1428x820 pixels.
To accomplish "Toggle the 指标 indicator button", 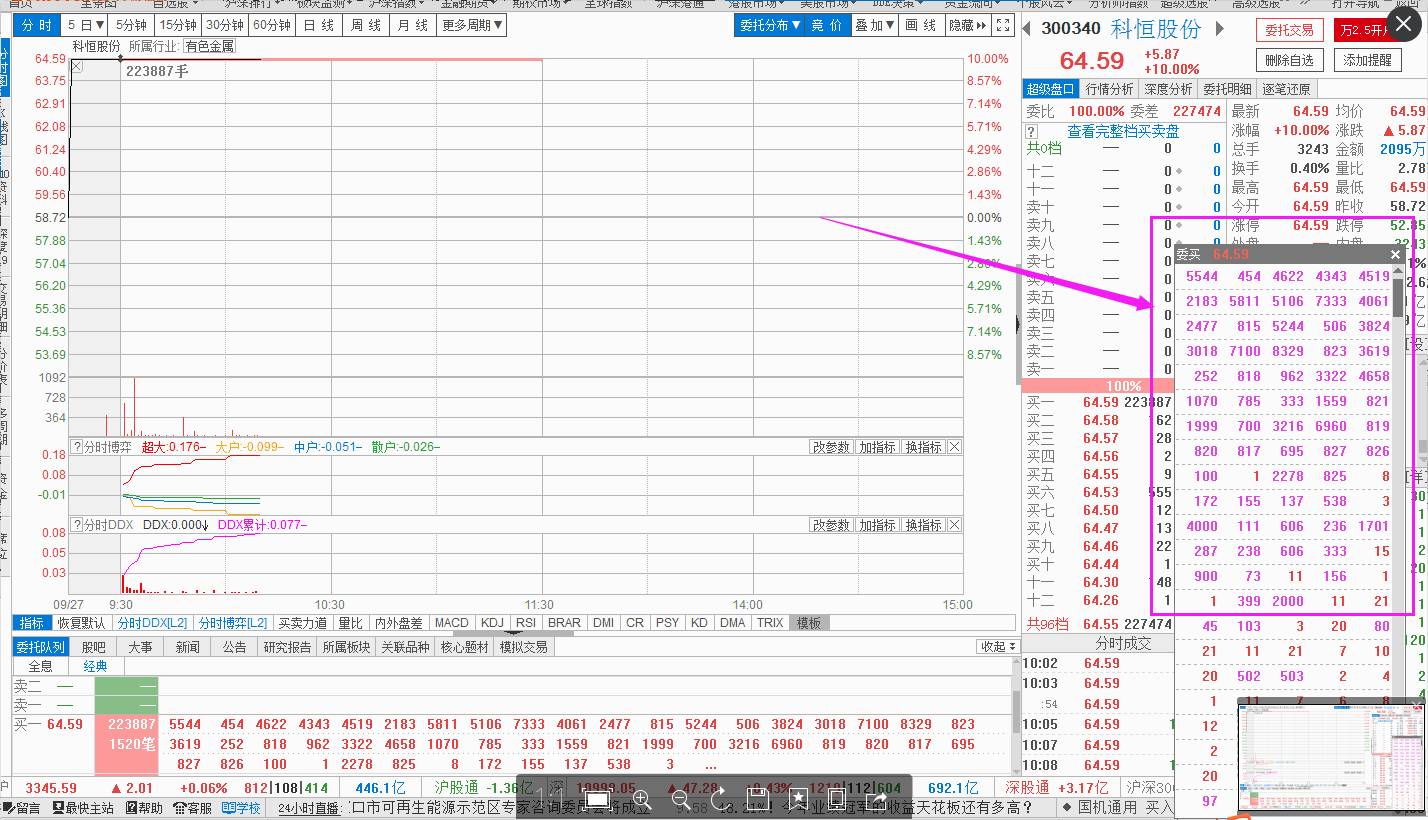I will coord(31,622).
